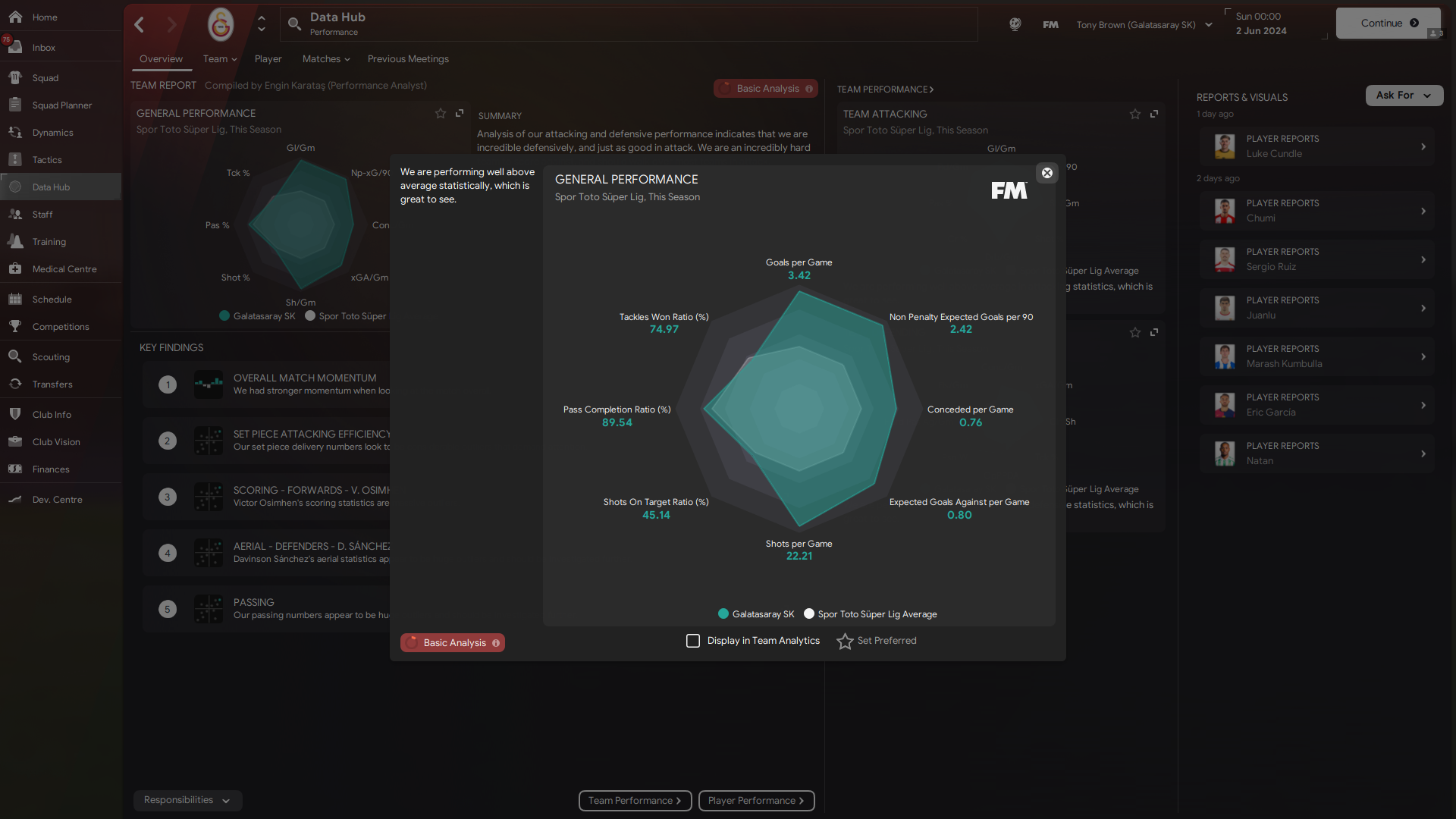Enable Display in Team Analytics checkbox
1456x819 pixels.
[693, 641]
